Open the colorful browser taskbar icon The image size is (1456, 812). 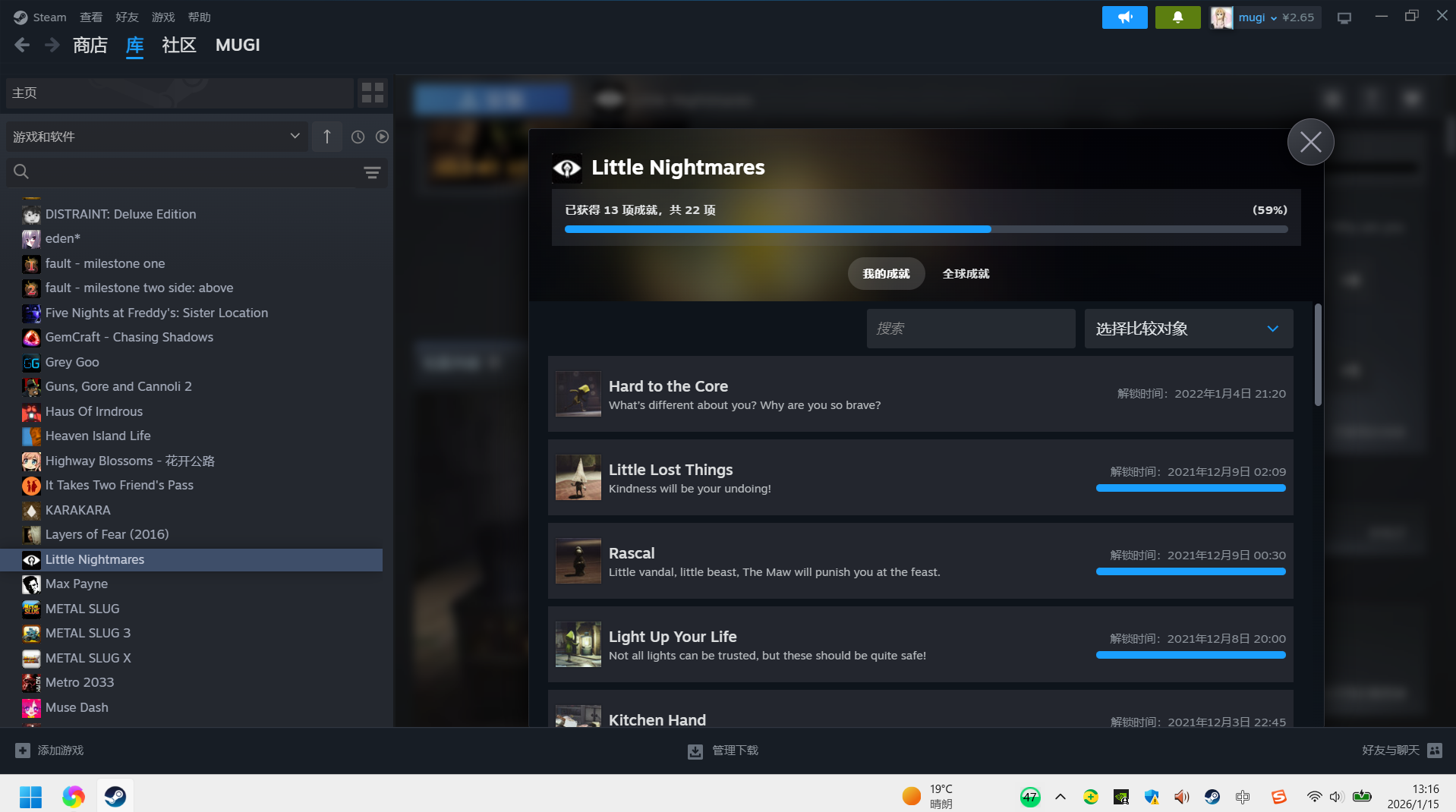click(x=74, y=797)
